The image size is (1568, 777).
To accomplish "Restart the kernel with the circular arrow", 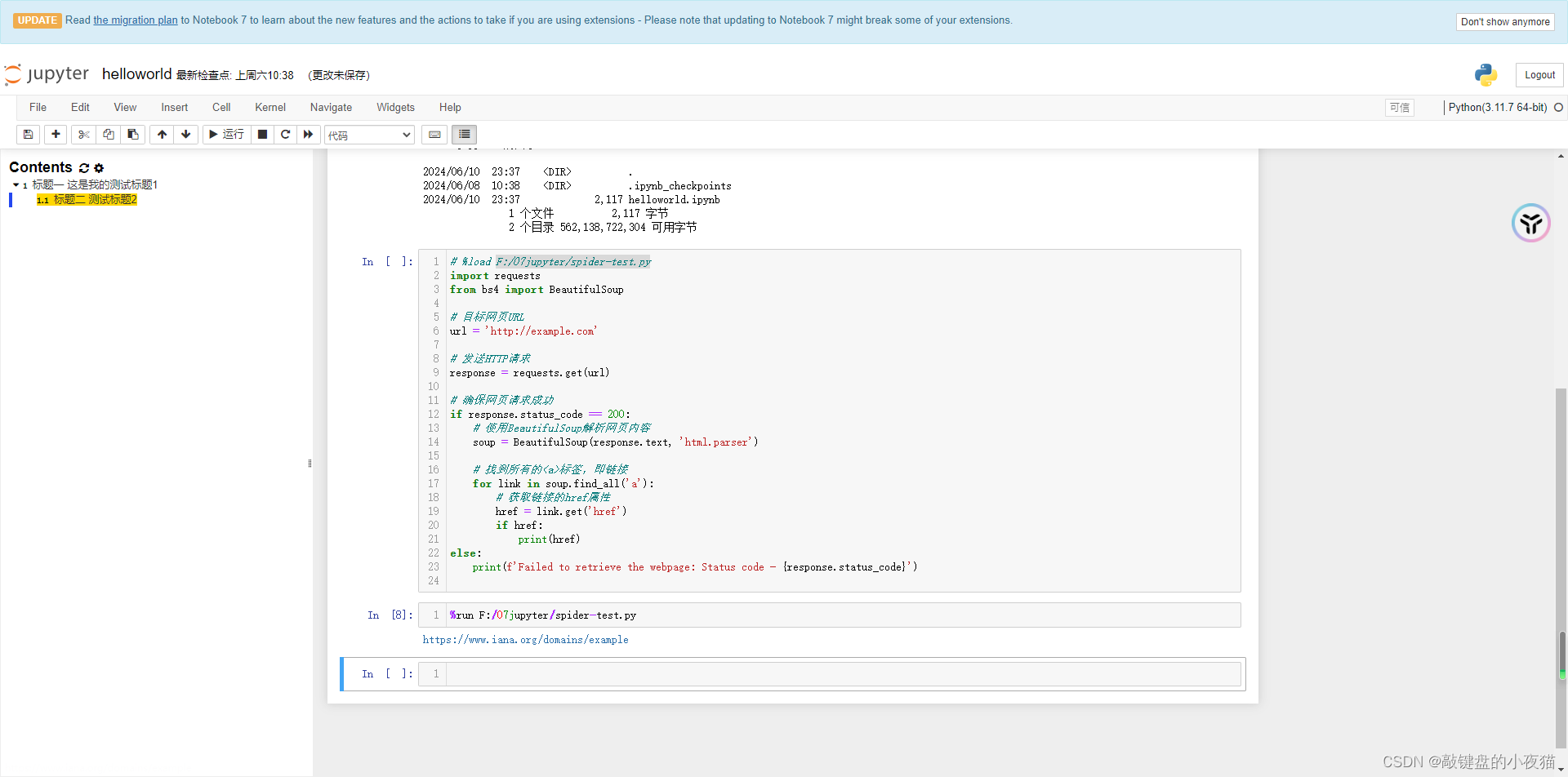I will tap(285, 135).
